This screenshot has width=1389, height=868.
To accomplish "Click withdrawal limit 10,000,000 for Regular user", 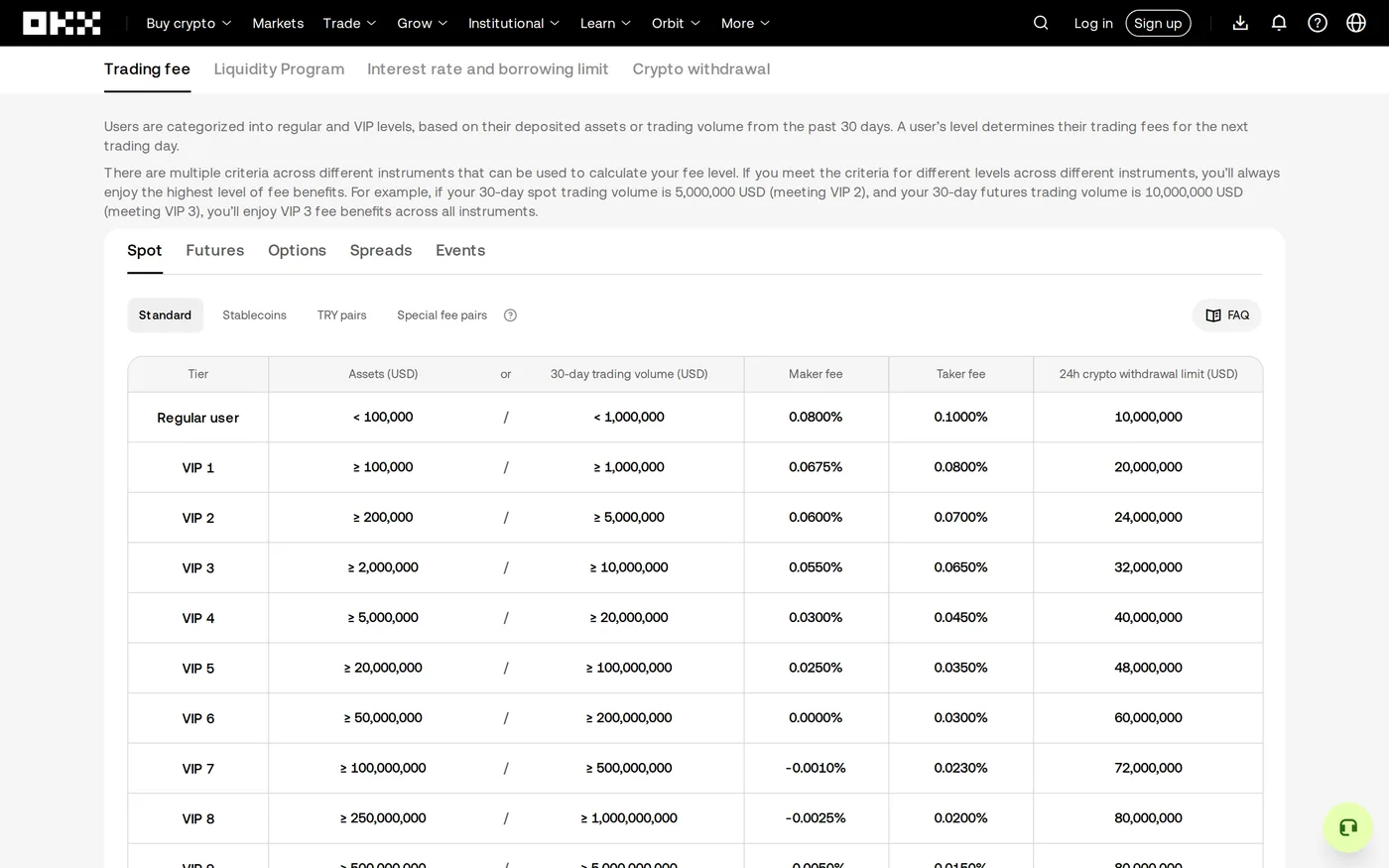I will click(x=1148, y=417).
